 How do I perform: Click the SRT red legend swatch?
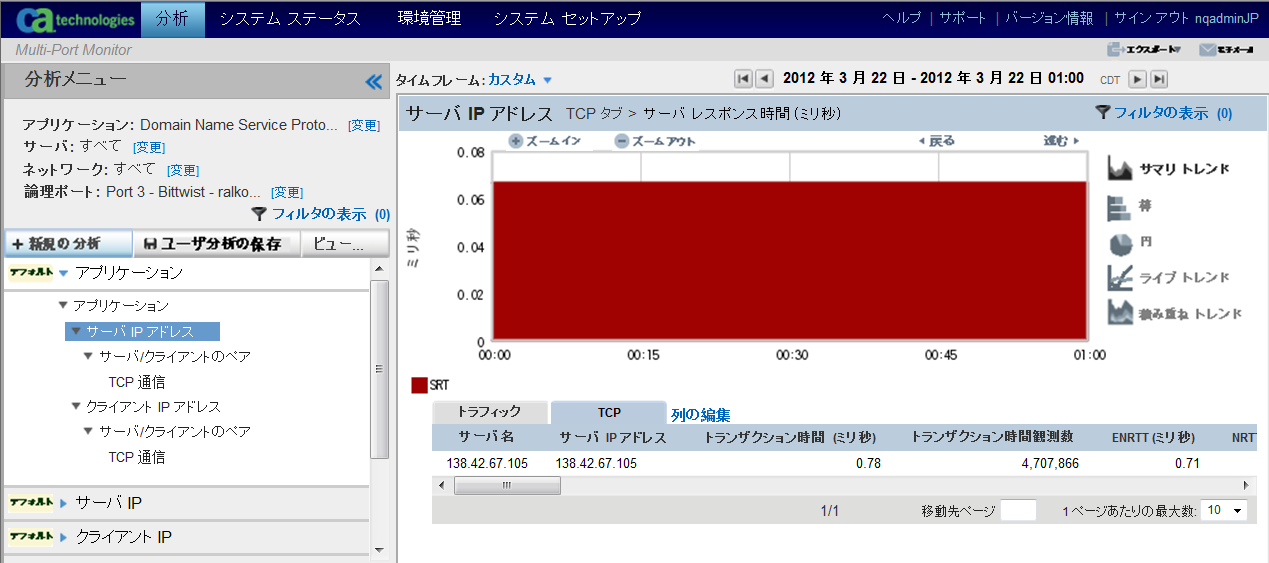pos(419,385)
